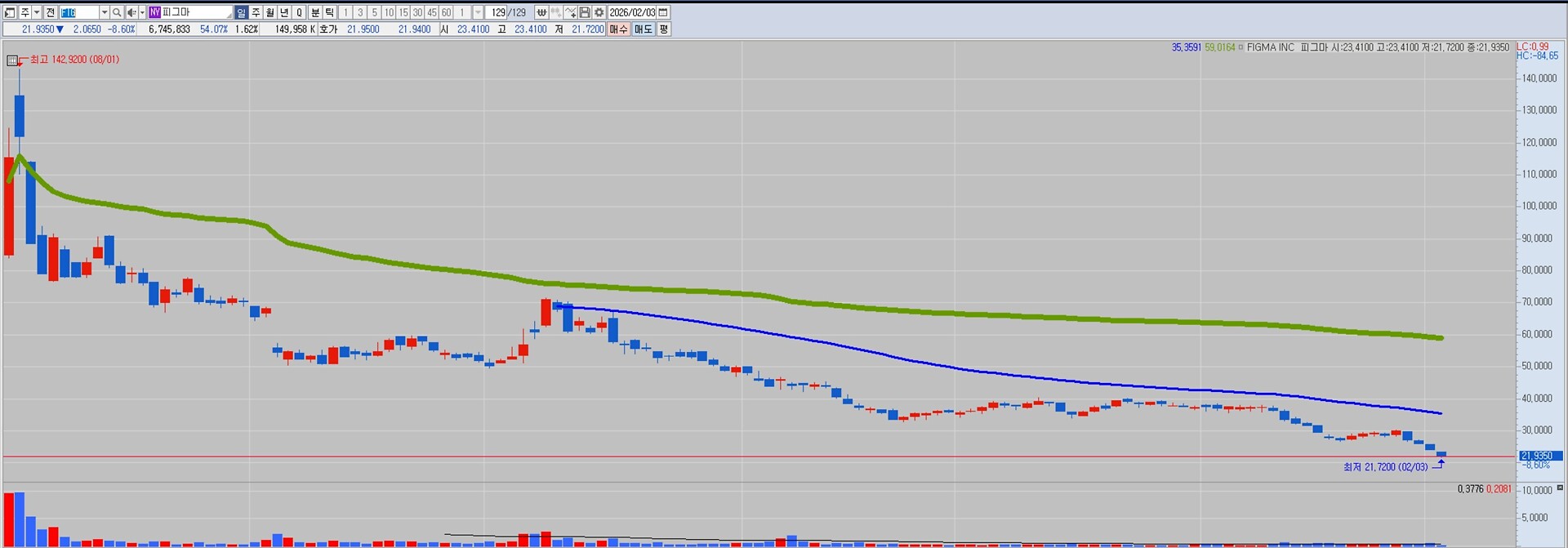Image resolution: width=1568 pixels, height=548 pixels.
Task: Click the magnifier stock search icon
Action: 117,12
